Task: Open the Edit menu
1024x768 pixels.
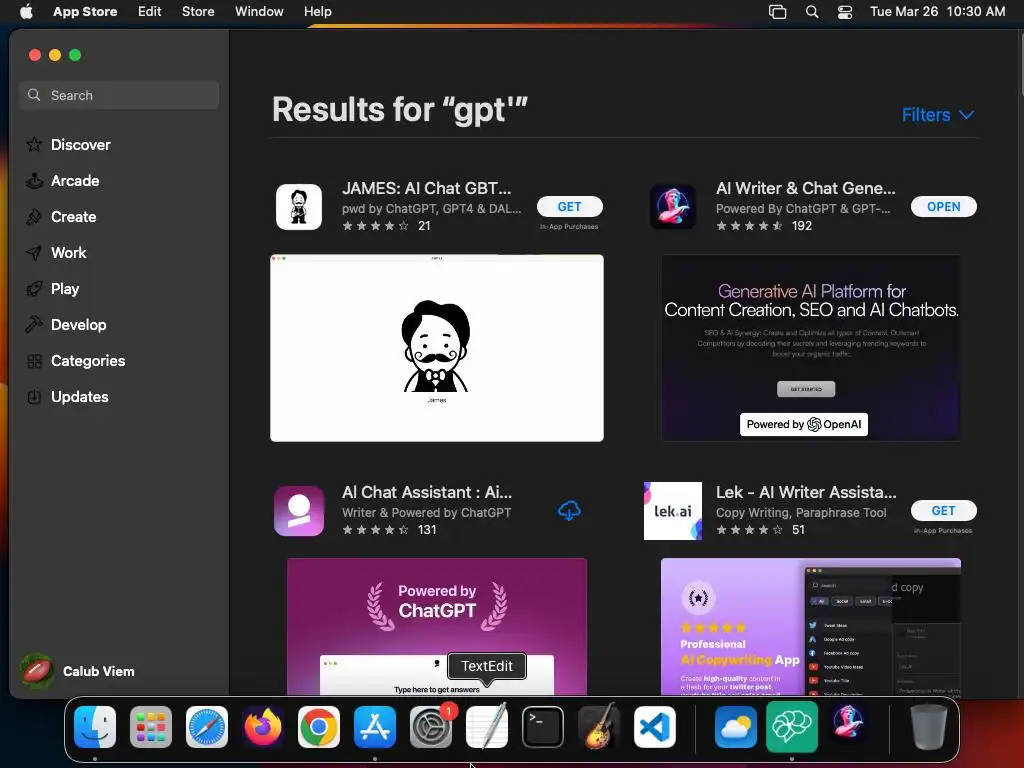Action: pos(150,11)
